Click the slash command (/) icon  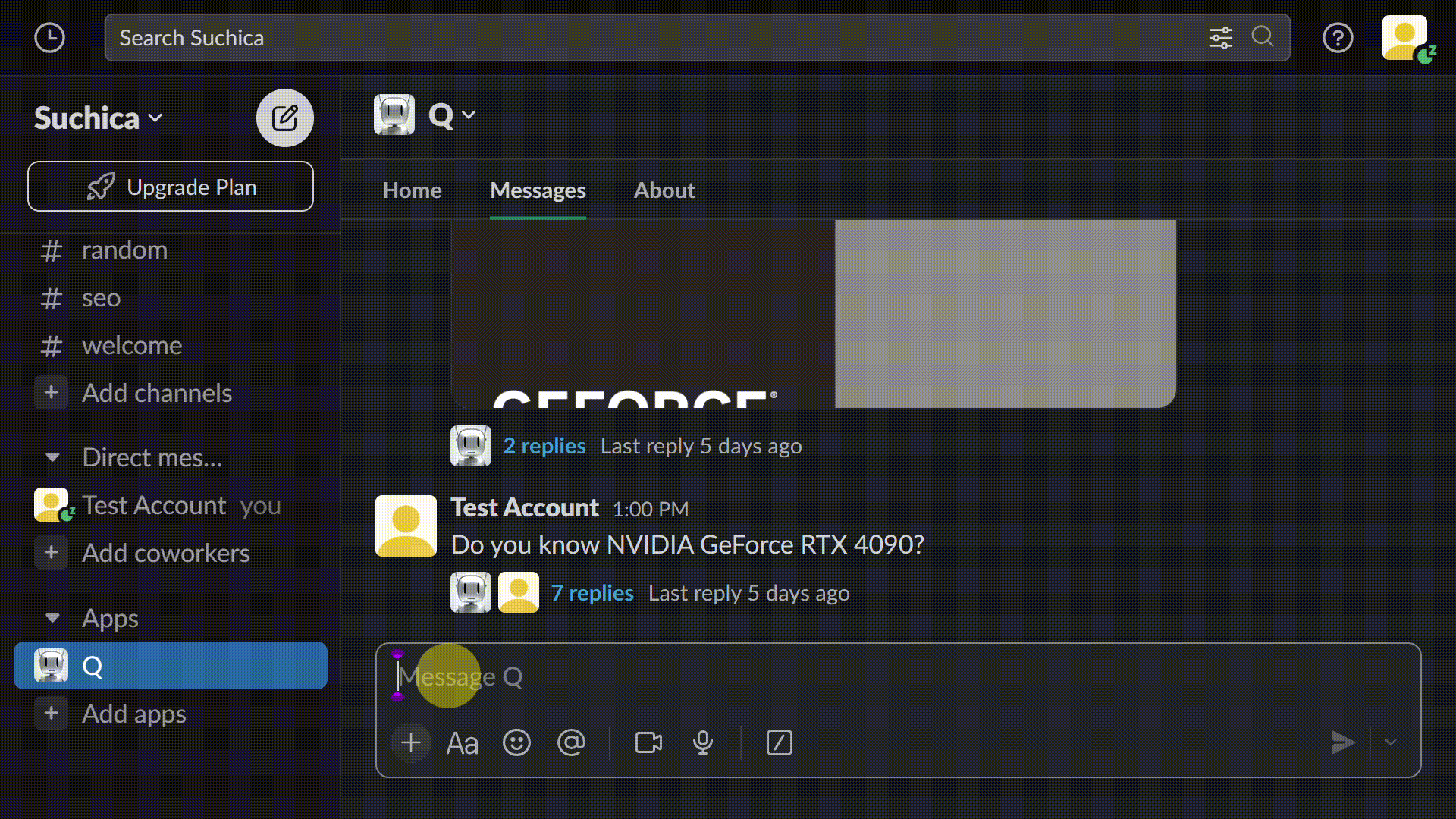(x=780, y=743)
